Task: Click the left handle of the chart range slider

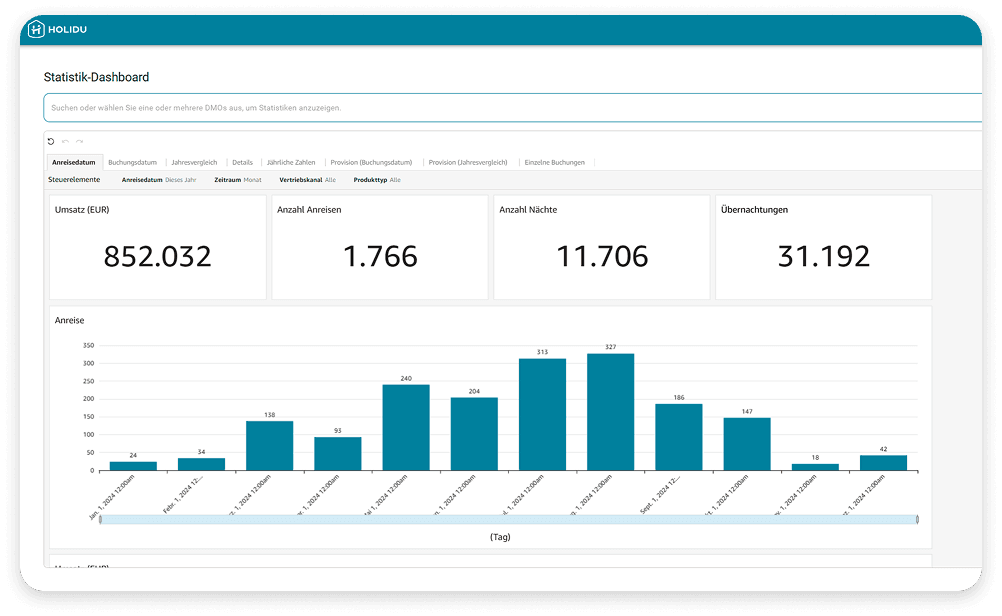Action: [100, 519]
